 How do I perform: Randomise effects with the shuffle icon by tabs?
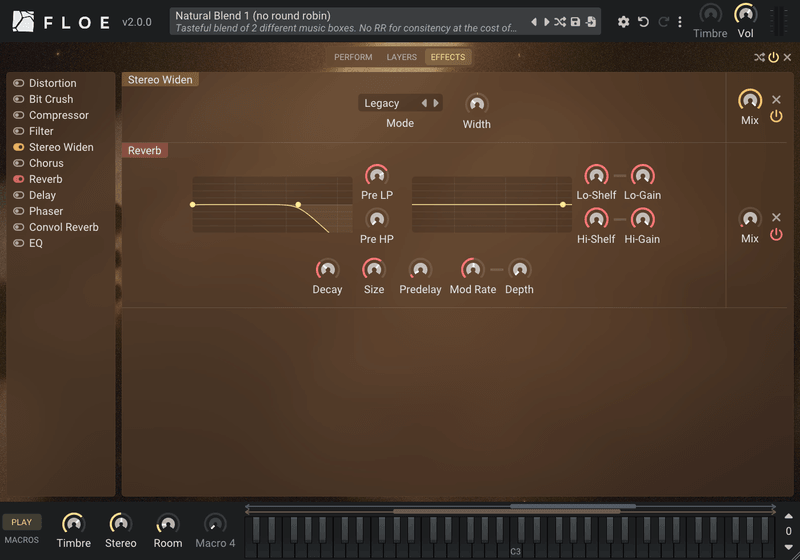pos(759,58)
